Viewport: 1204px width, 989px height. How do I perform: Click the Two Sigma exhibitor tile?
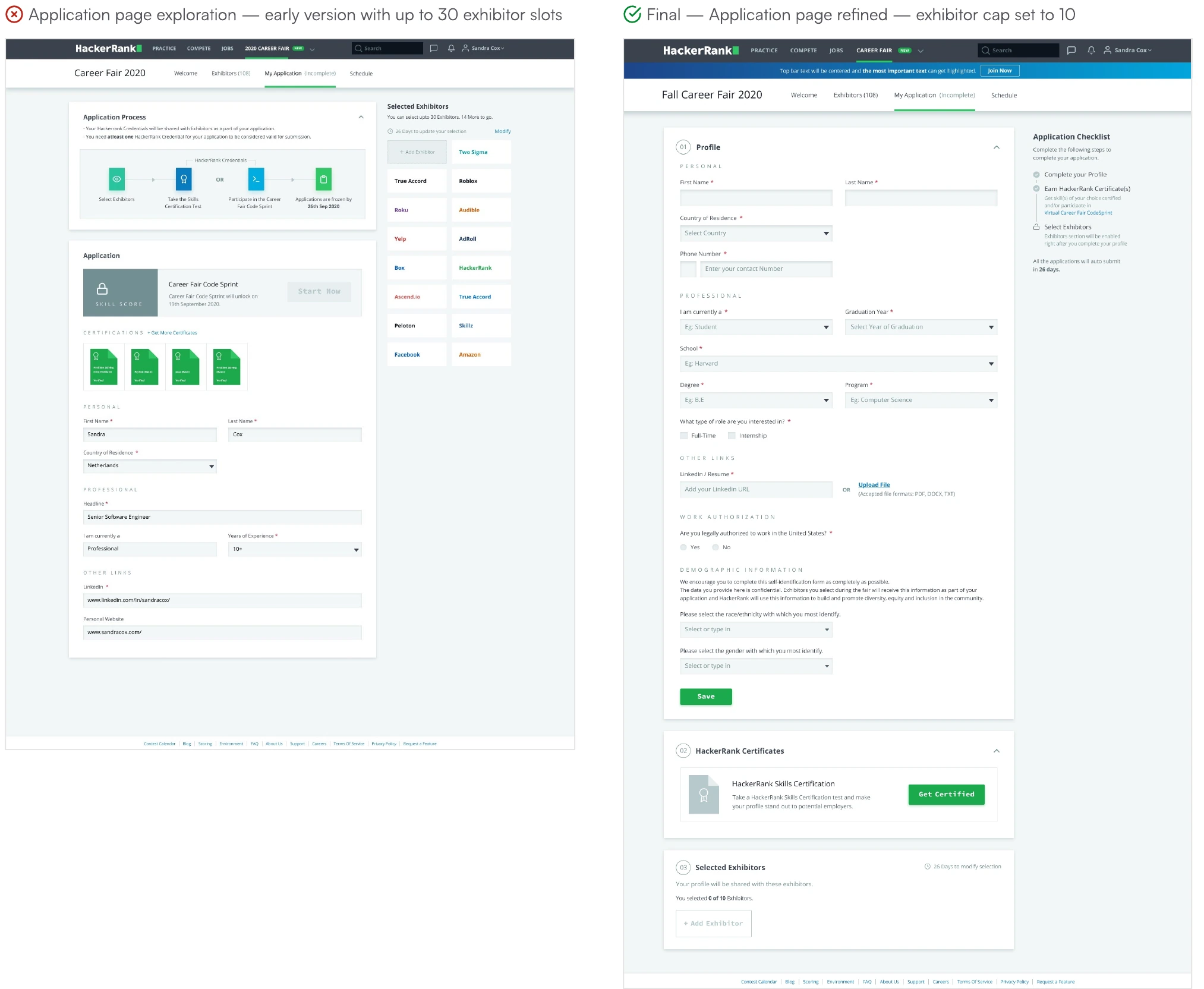tap(481, 152)
